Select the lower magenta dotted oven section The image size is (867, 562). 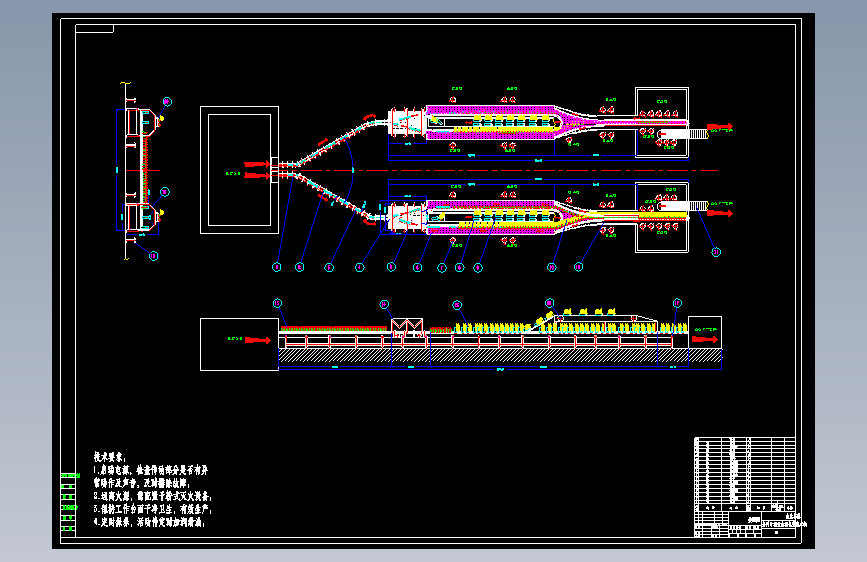click(x=490, y=218)
